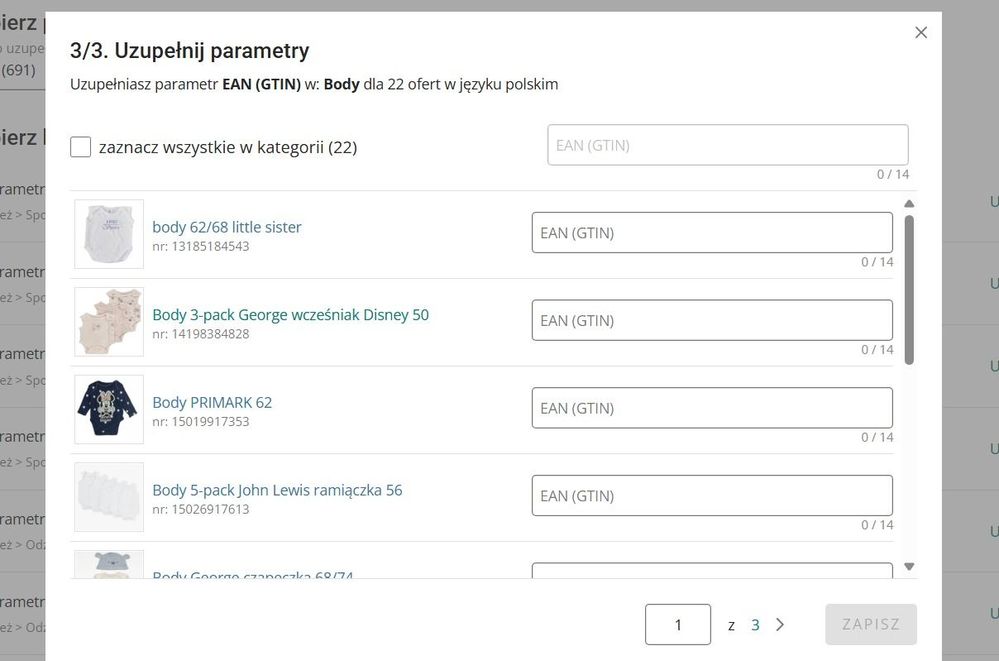The width and height of the screenshot is (999, 661).
Task: Focus EAN field for body 62/68 little sister
Action: [711, 233]
